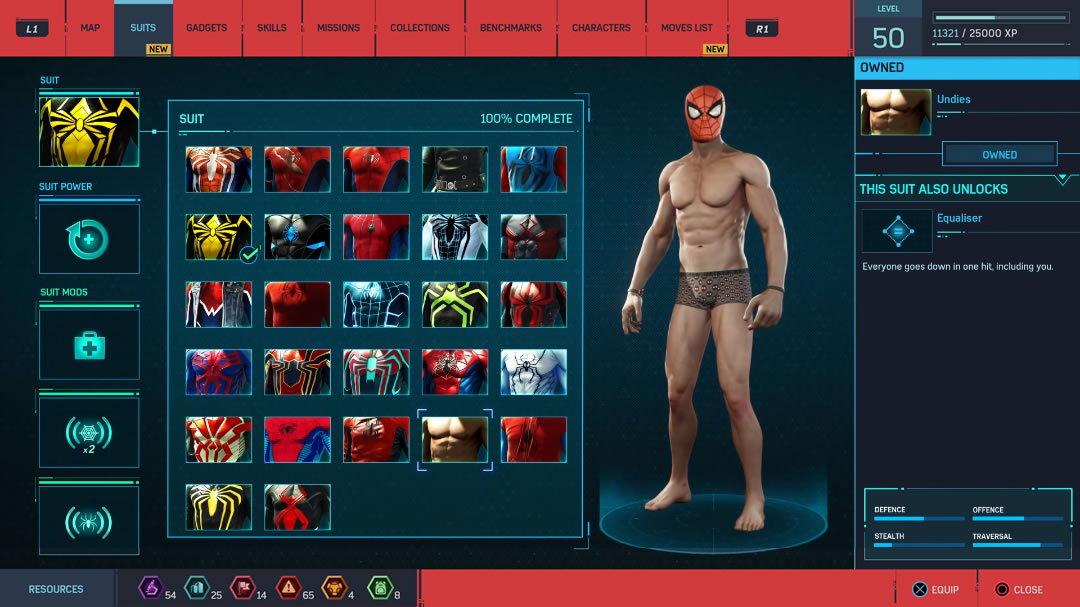Viewport: 1080px width, 607px height.
Task: Select the black suit with blue lights
Action: tap(298, 237)
